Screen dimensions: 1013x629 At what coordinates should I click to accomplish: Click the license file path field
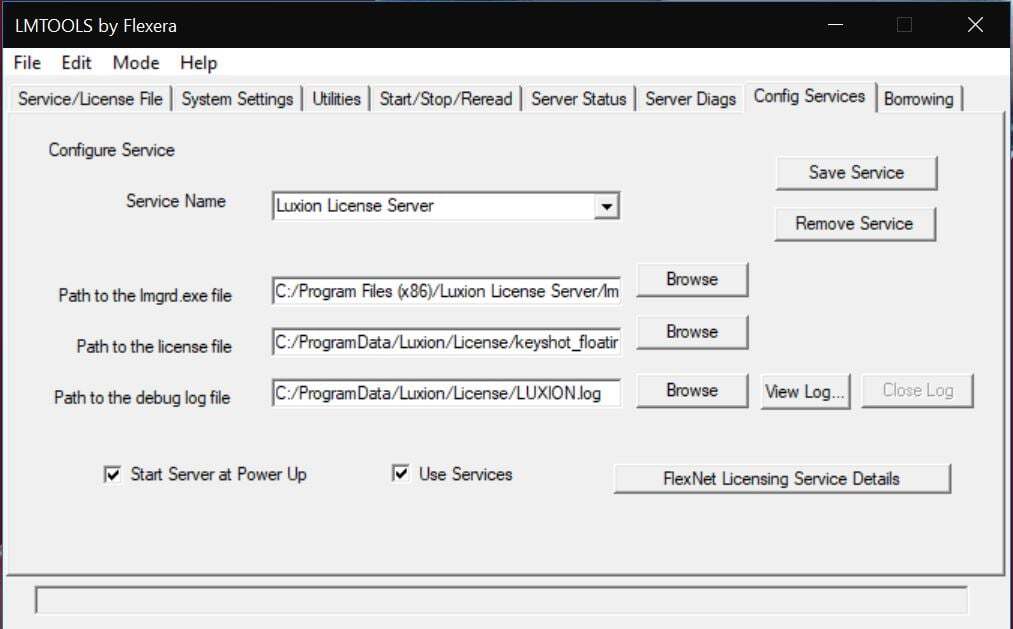446,342
